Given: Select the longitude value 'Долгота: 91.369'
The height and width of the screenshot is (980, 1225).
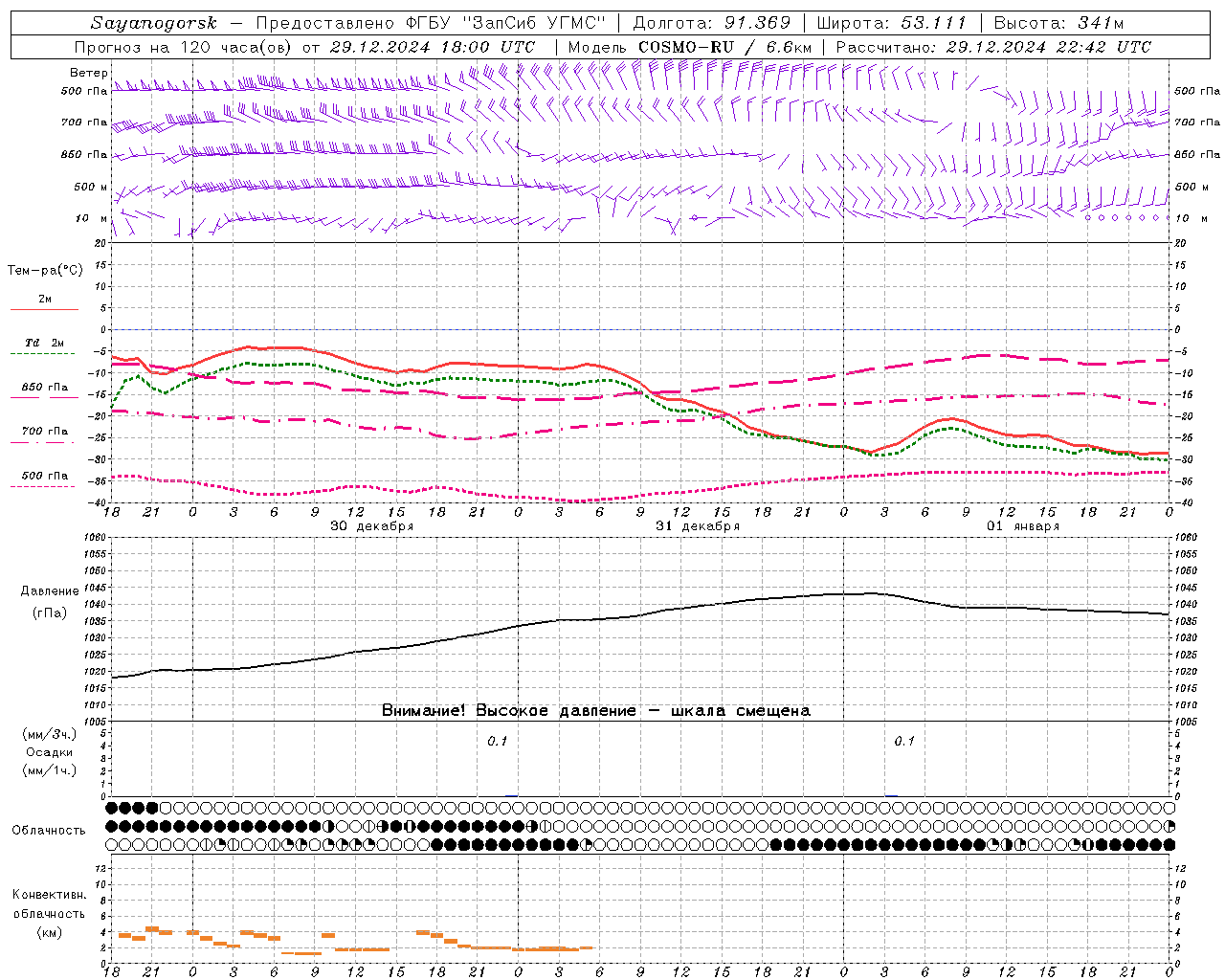Looking at the screenshot, I should coord(712,23).
